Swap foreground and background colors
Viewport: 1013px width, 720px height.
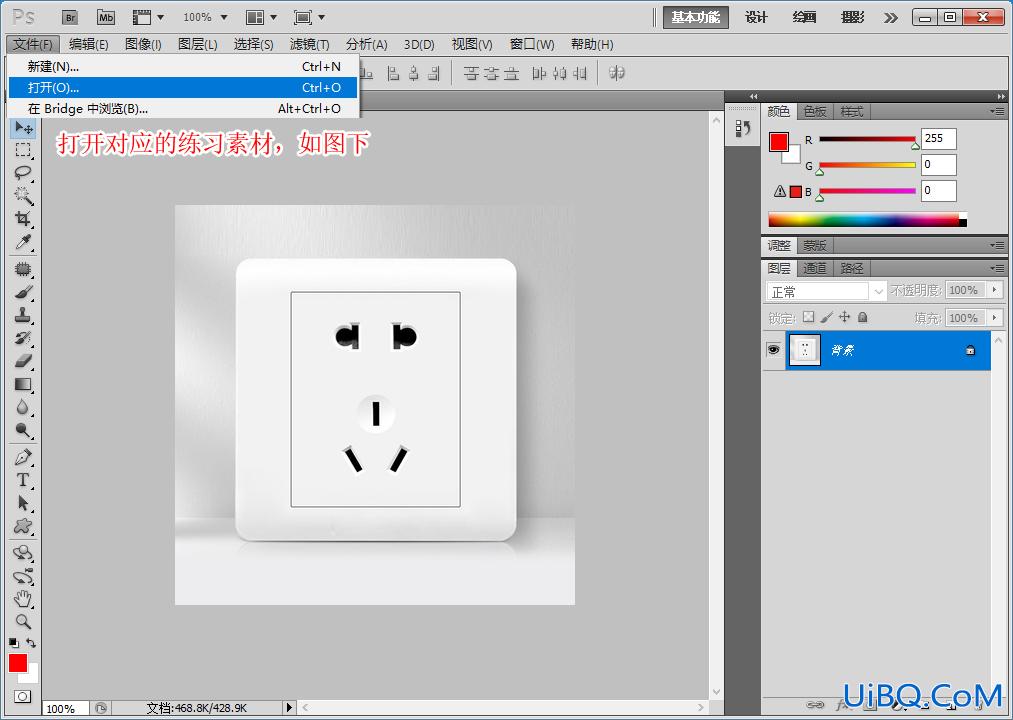tap(31, 643)
